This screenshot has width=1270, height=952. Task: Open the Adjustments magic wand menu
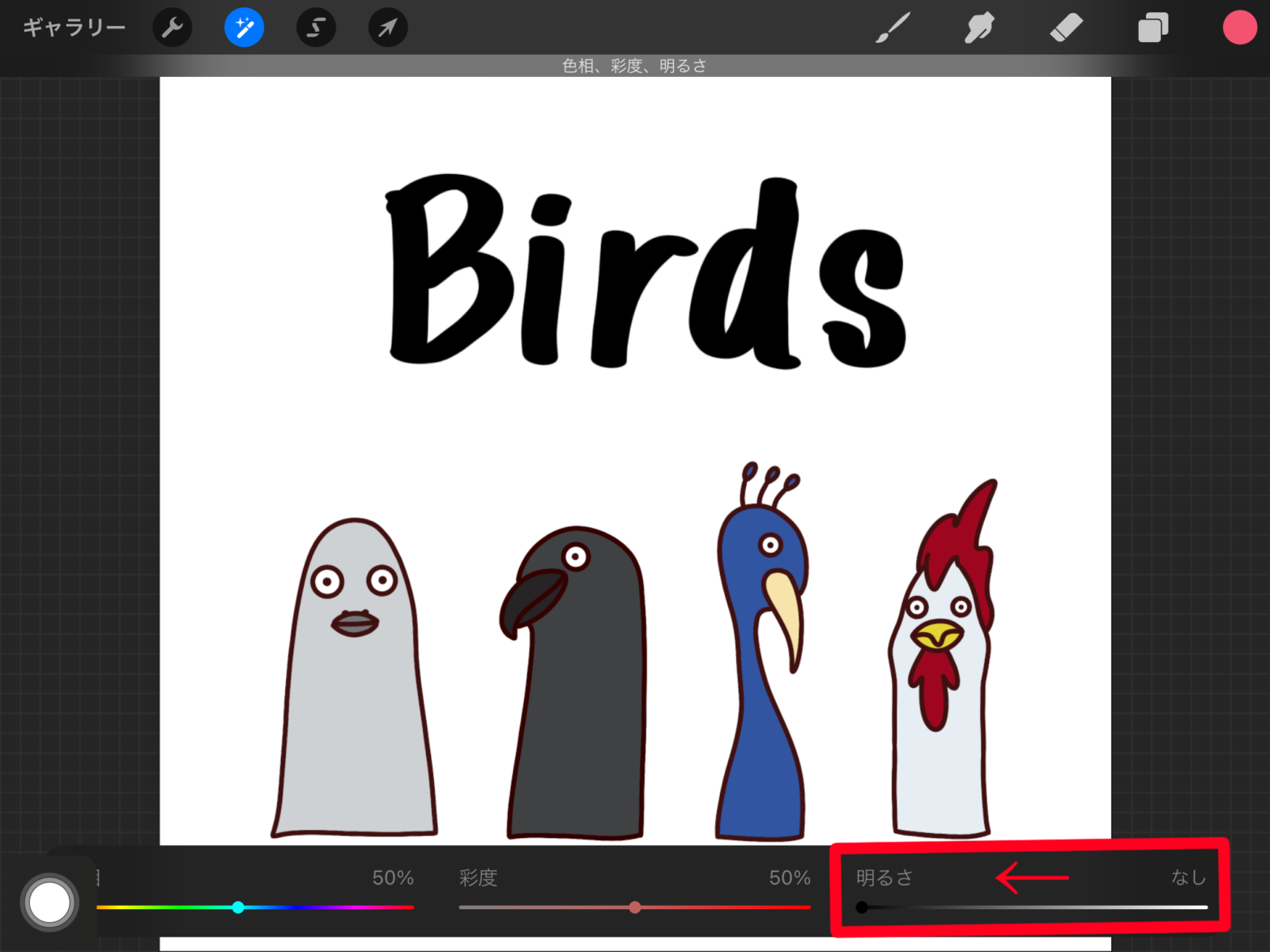click(x=244, y=28)
